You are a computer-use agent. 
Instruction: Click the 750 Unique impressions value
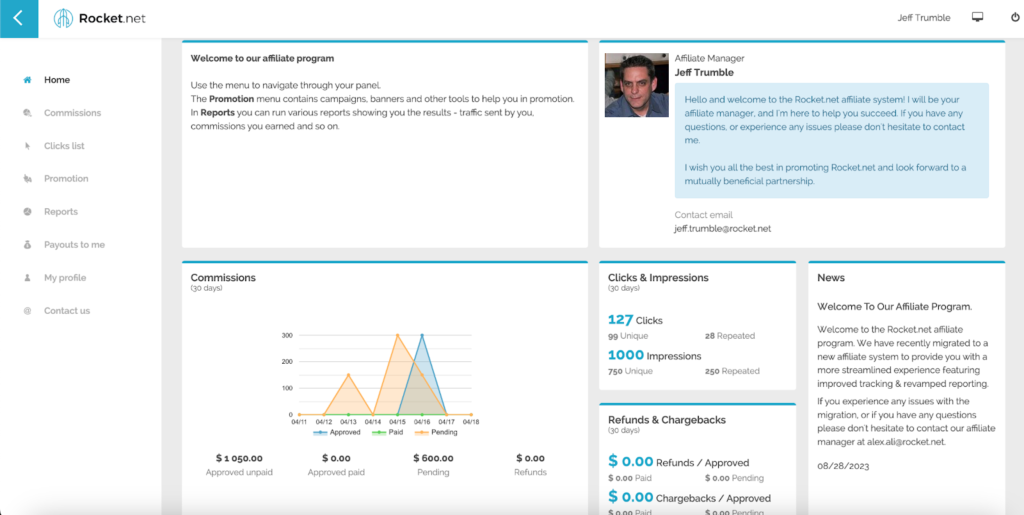[x=615, y=371]
